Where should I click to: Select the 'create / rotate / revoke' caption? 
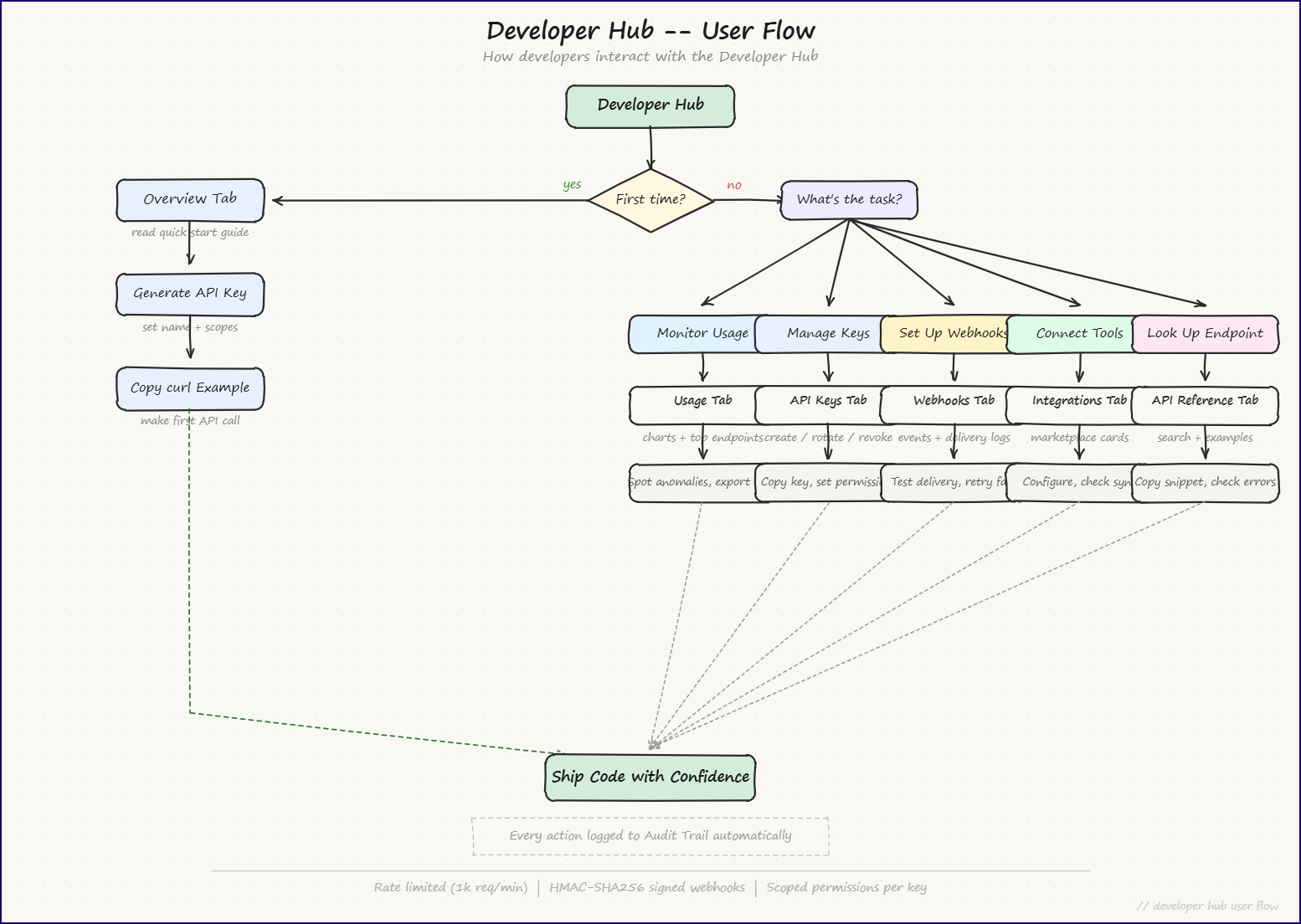[828, 438]
